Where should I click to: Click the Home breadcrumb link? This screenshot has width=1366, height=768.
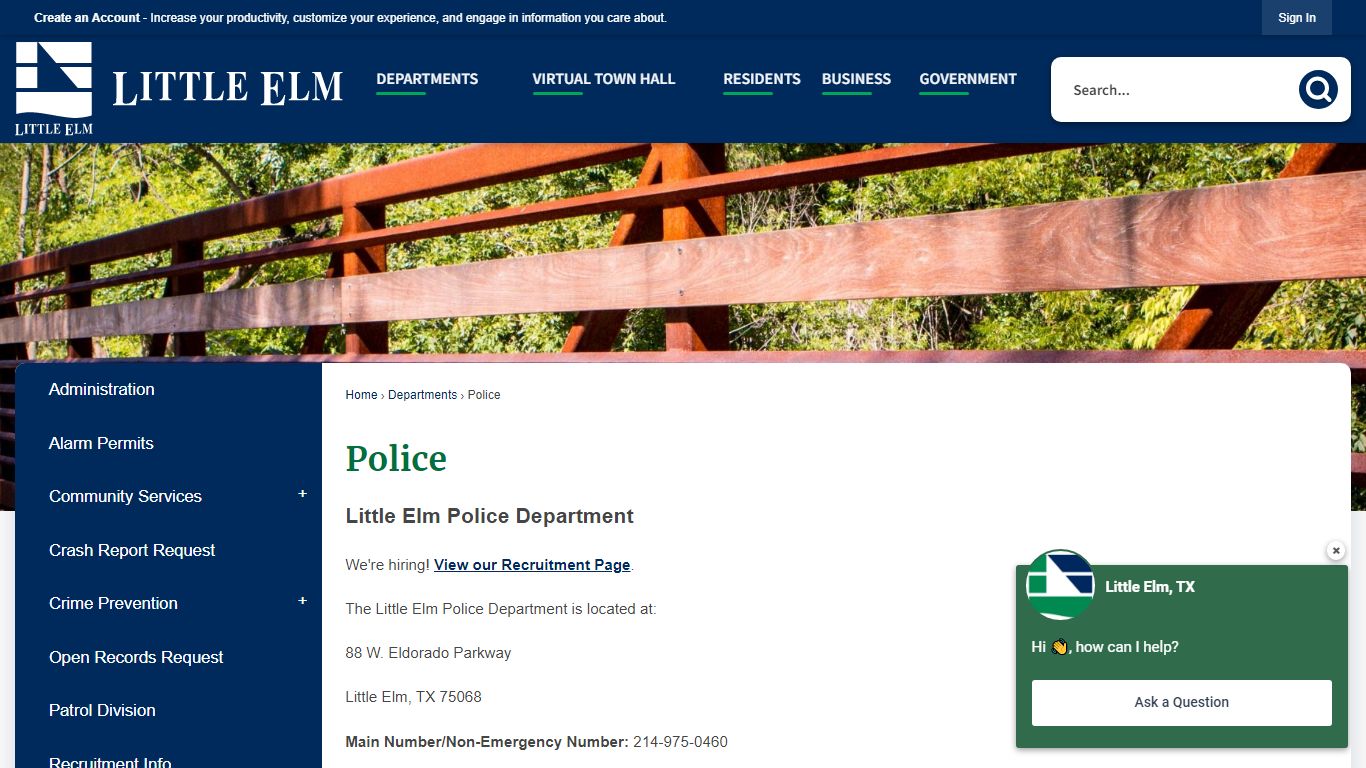(361, 395)
